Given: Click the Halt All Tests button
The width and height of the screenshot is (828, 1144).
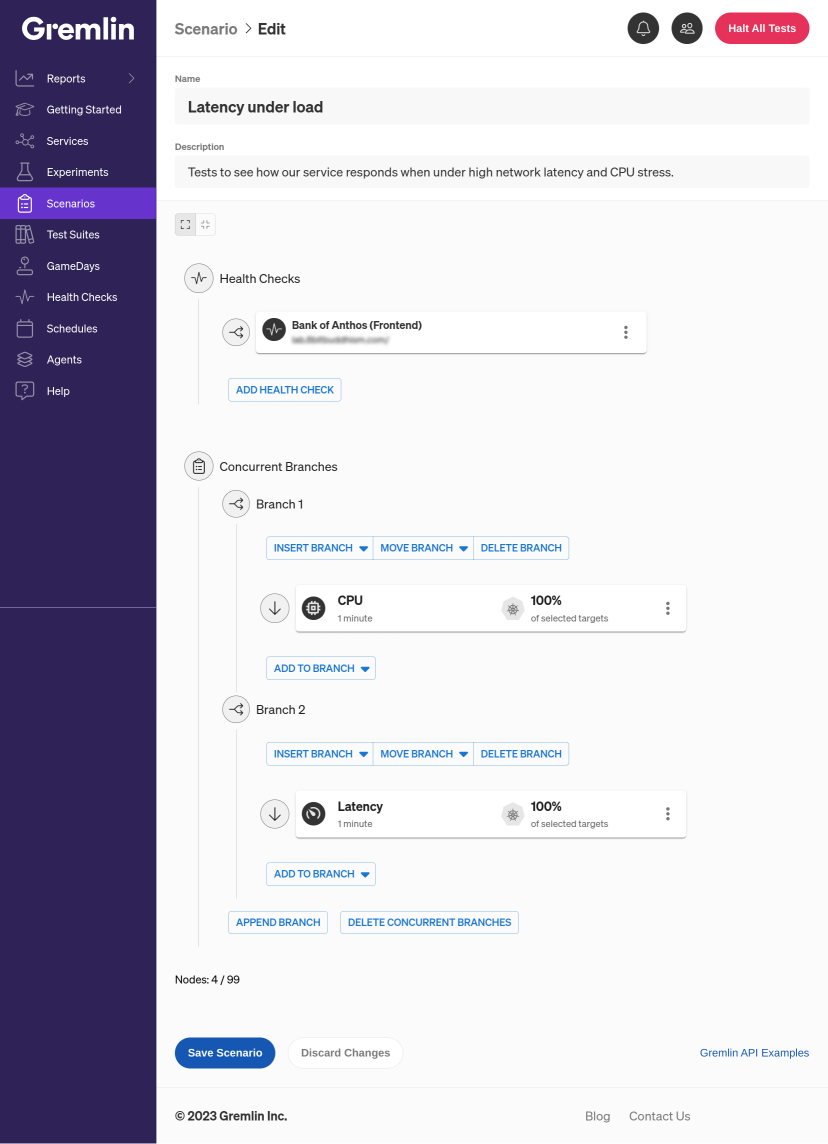Looking at the screenshot, I should [x=762, y=28].
